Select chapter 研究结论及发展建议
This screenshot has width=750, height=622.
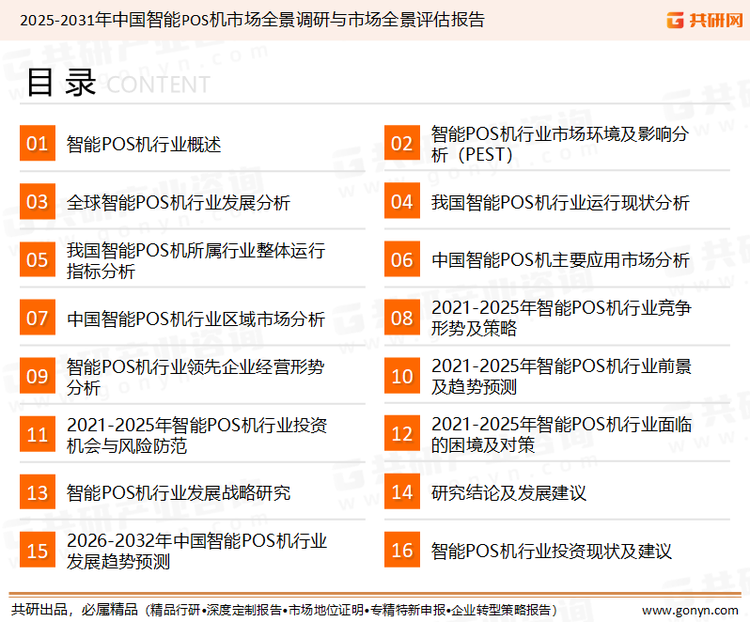(508, 493)
